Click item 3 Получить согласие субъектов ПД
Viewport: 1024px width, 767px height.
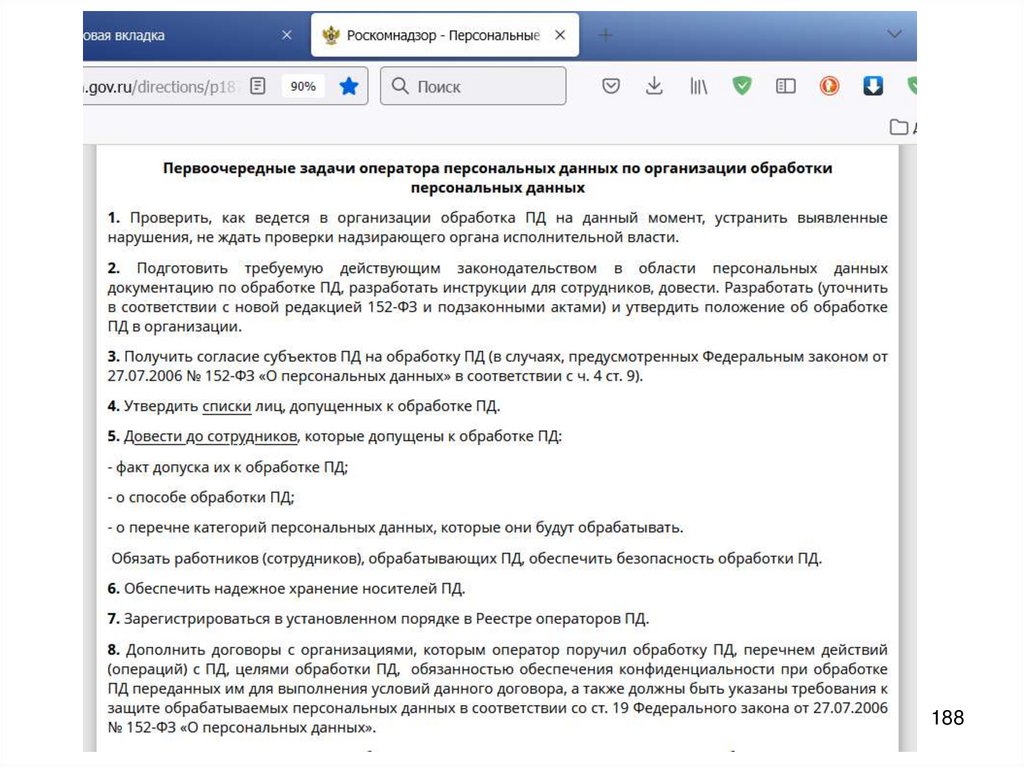[498, 367]
